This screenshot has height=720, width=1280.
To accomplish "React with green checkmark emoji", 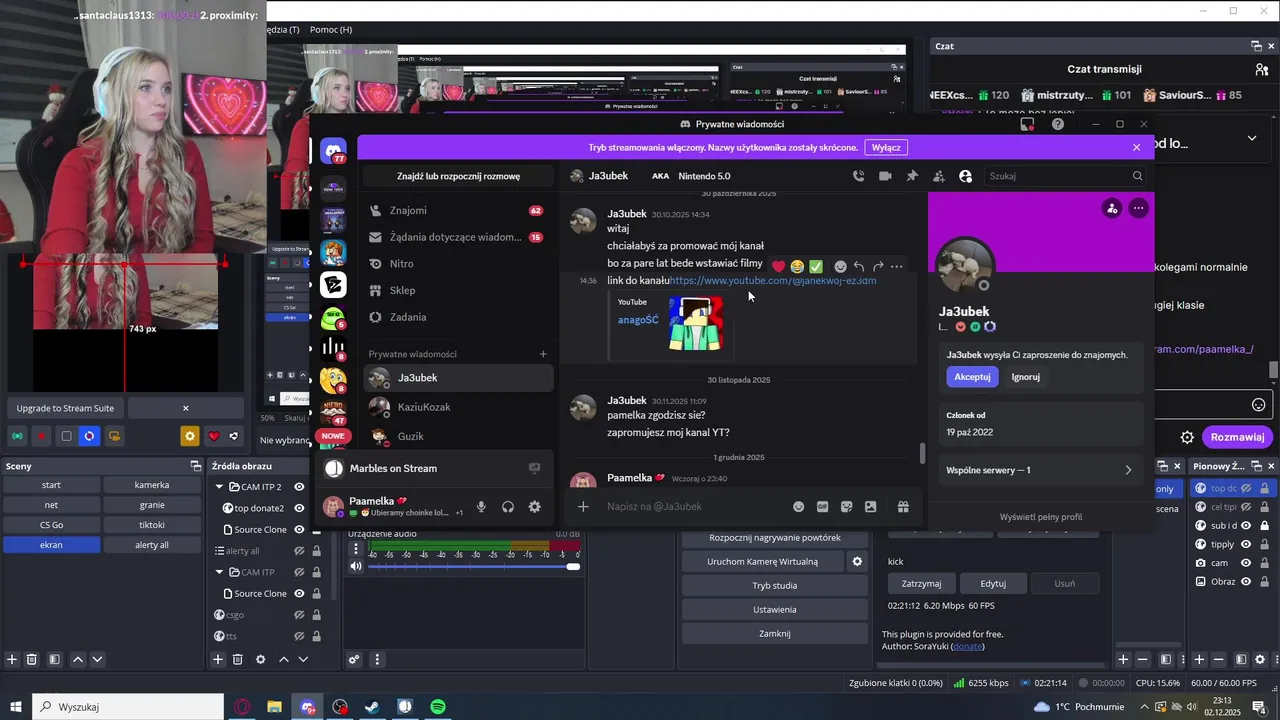I will click(816, 266).
